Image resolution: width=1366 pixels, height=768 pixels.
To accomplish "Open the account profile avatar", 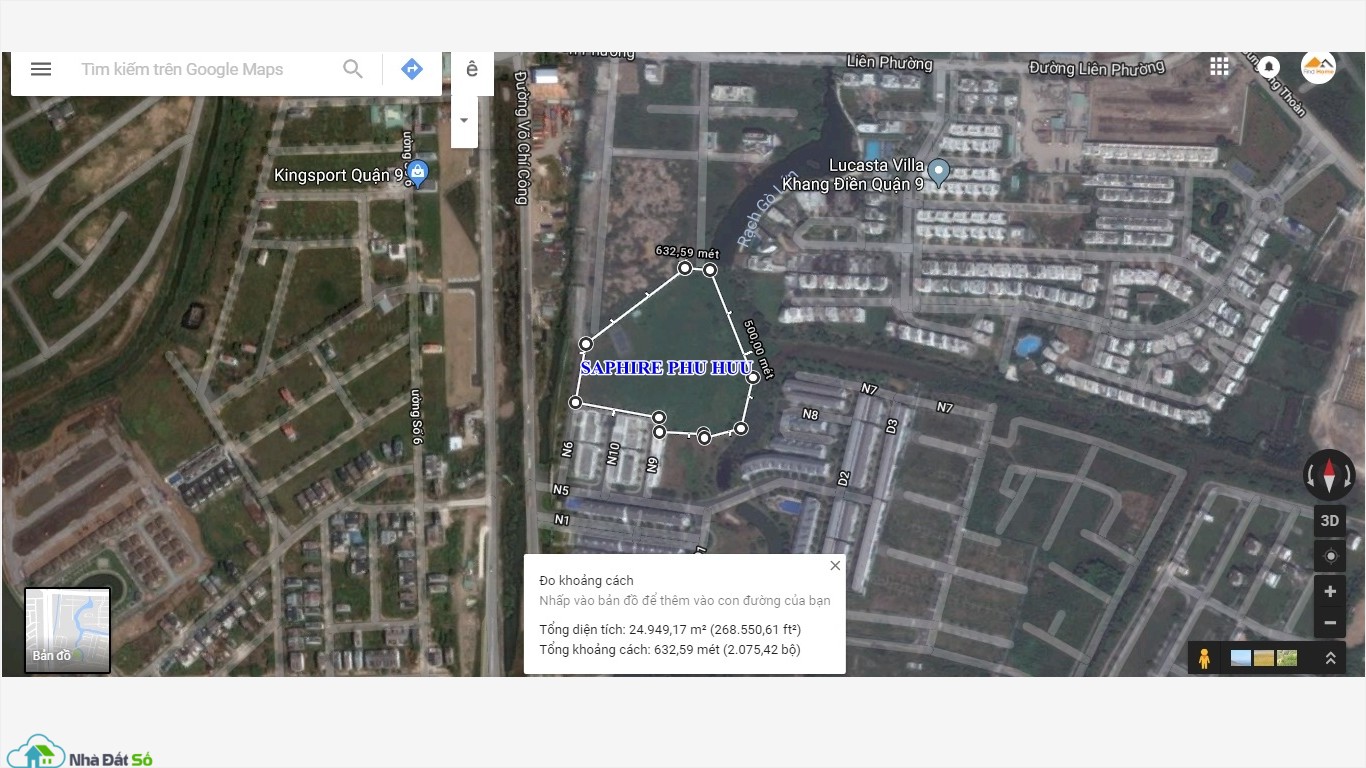I will [1318, 66].
